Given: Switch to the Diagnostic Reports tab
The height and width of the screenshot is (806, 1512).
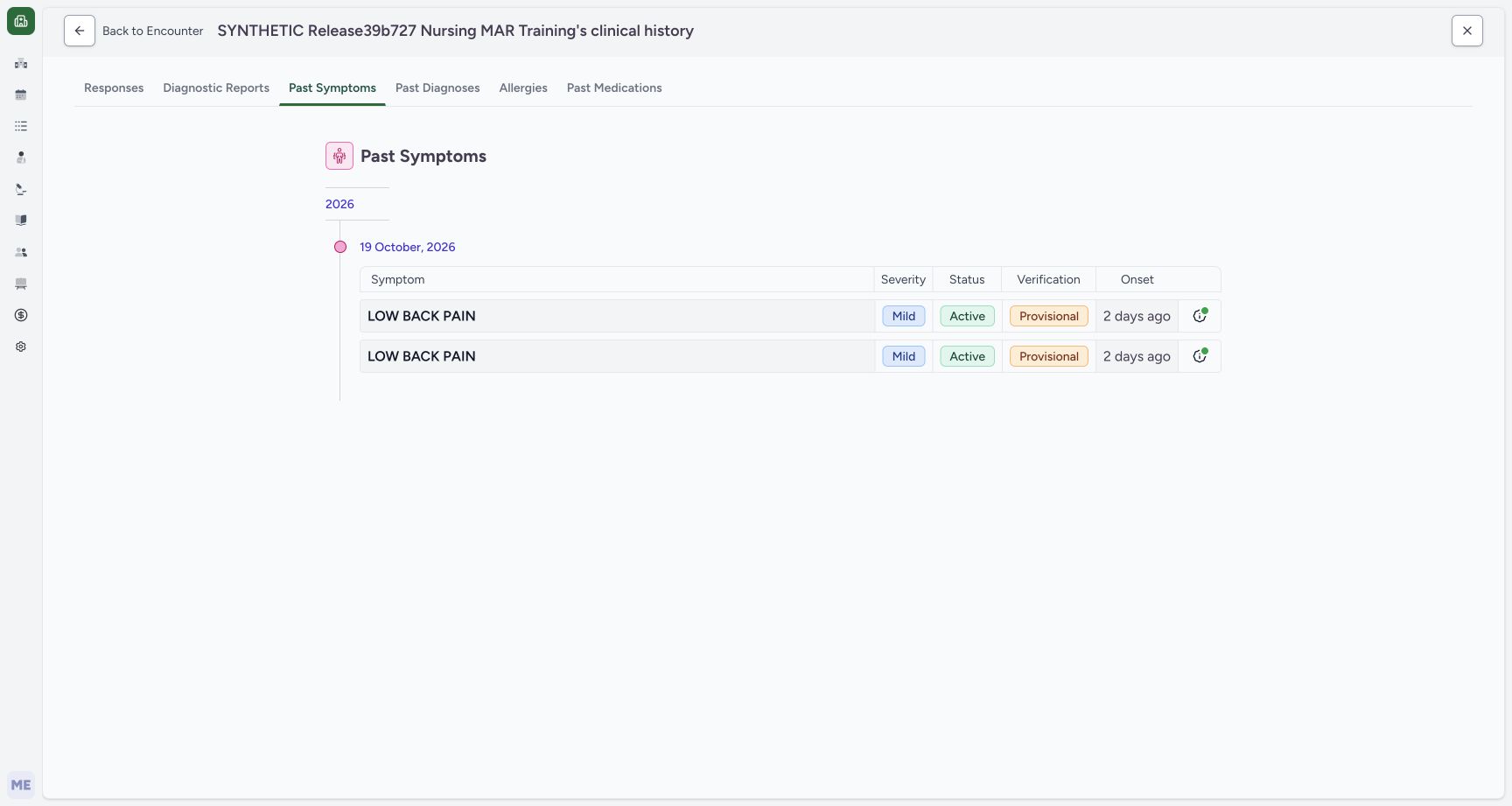Looking at the screenshot, I should 216,88.
